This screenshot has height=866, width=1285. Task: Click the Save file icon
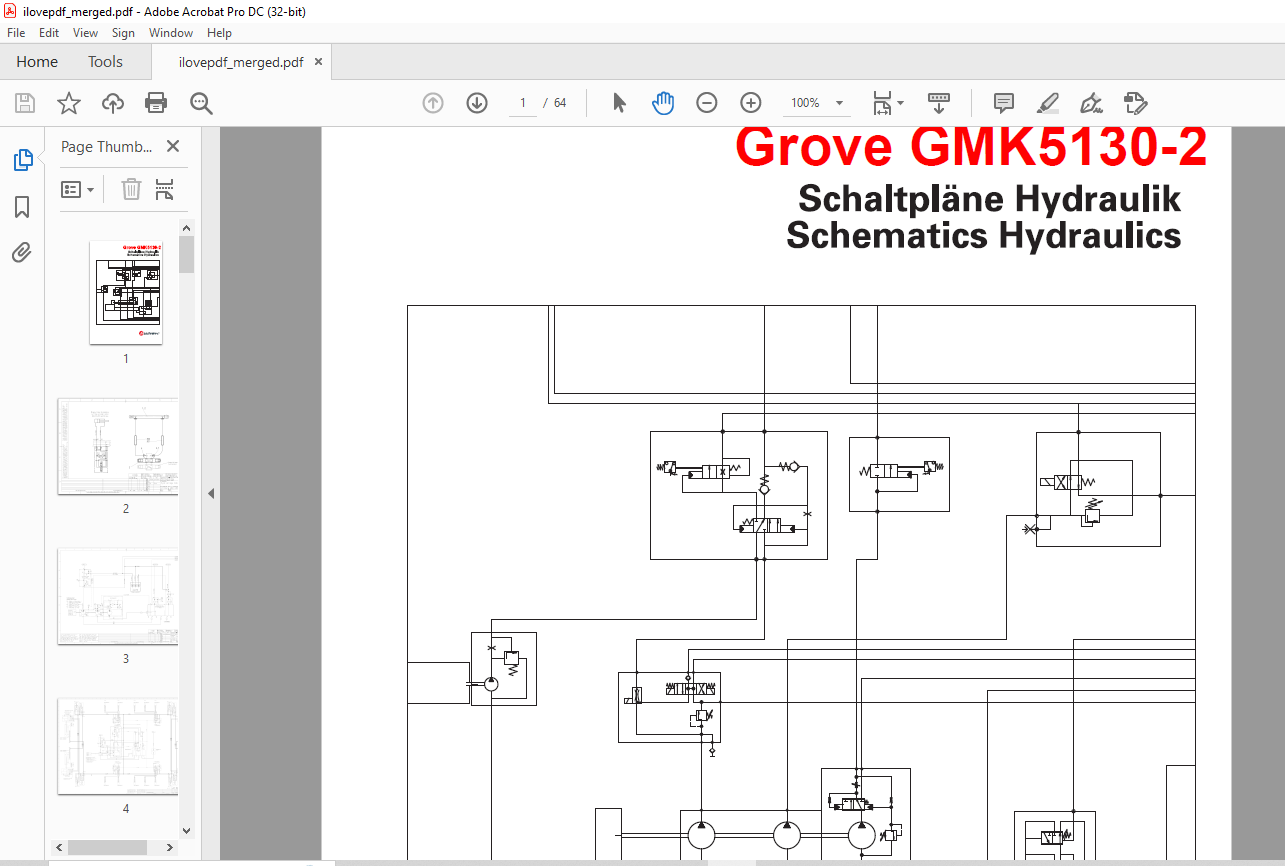(25, 103)
